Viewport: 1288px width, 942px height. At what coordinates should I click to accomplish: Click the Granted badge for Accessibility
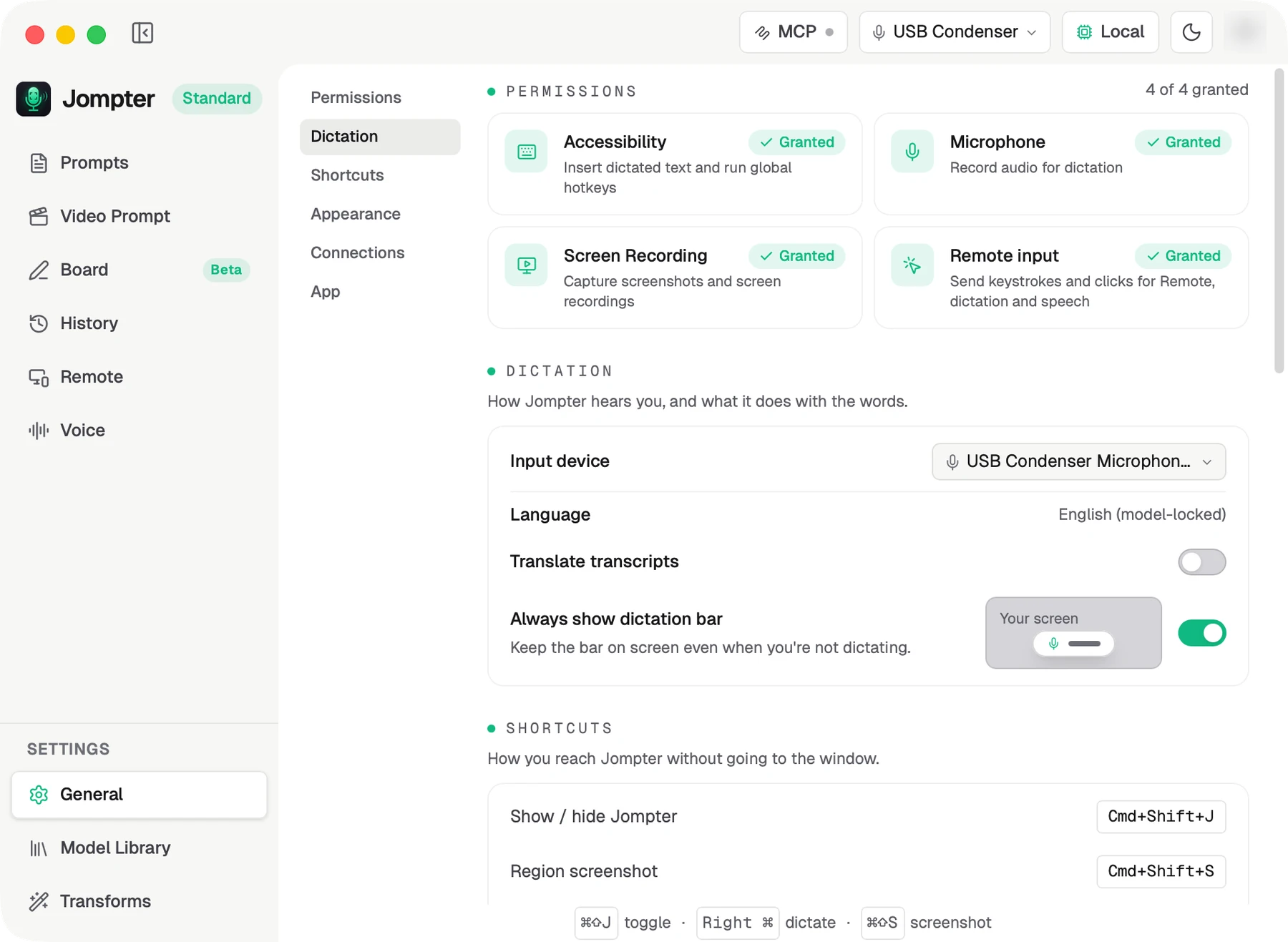pos(797,142)
